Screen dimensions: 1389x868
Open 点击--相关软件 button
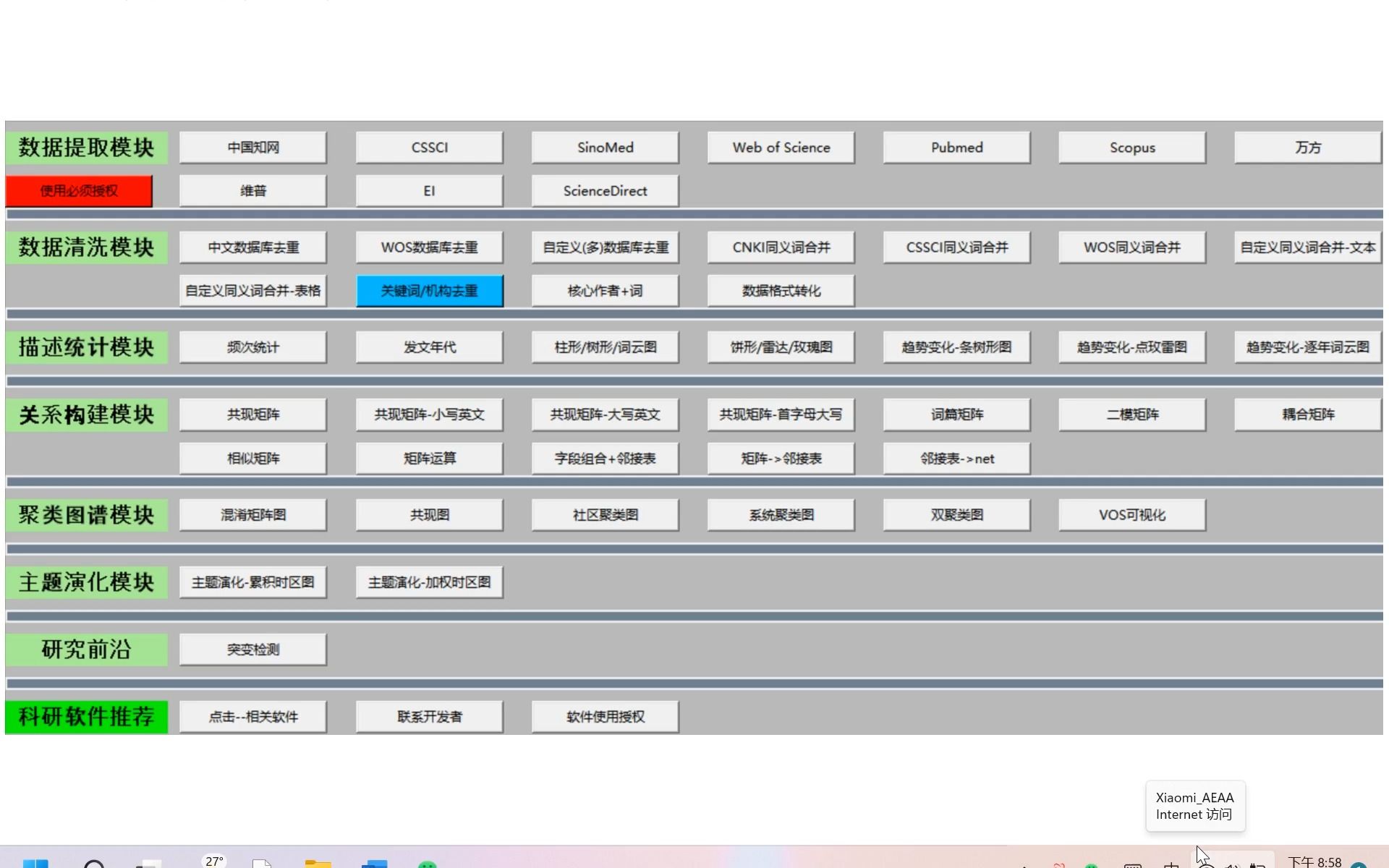253,717
